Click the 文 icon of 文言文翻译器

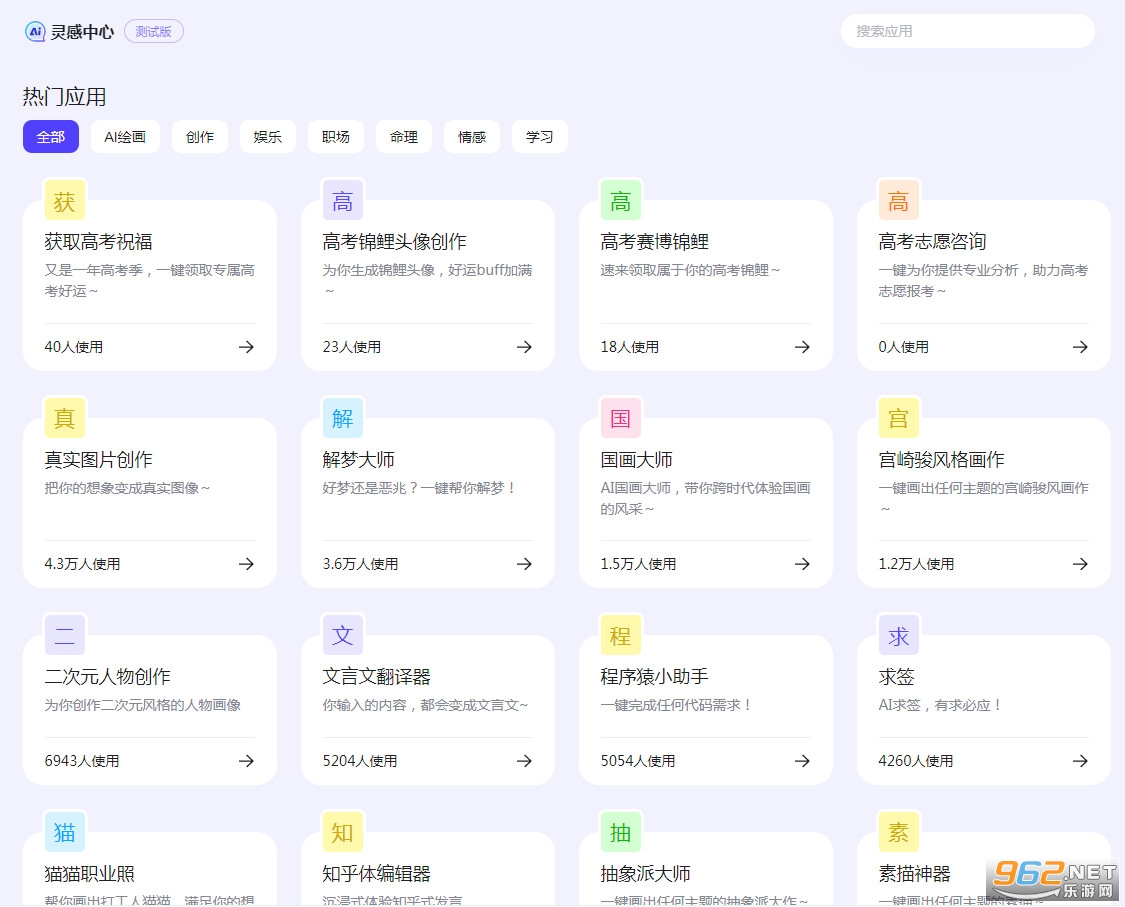point(342,635)
